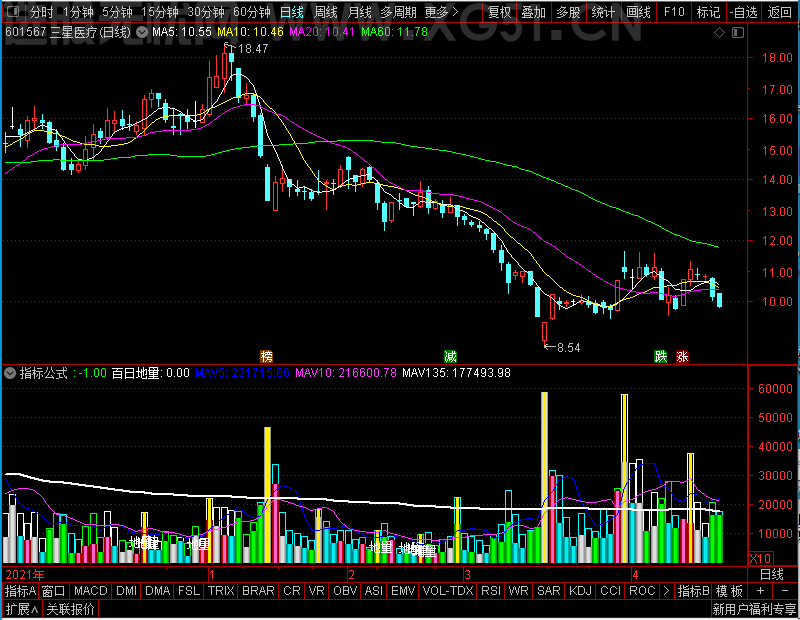Viewport: 800px width, 620px height.
Task: Switch to 60分钟 period
Action: tap(252, 12)
